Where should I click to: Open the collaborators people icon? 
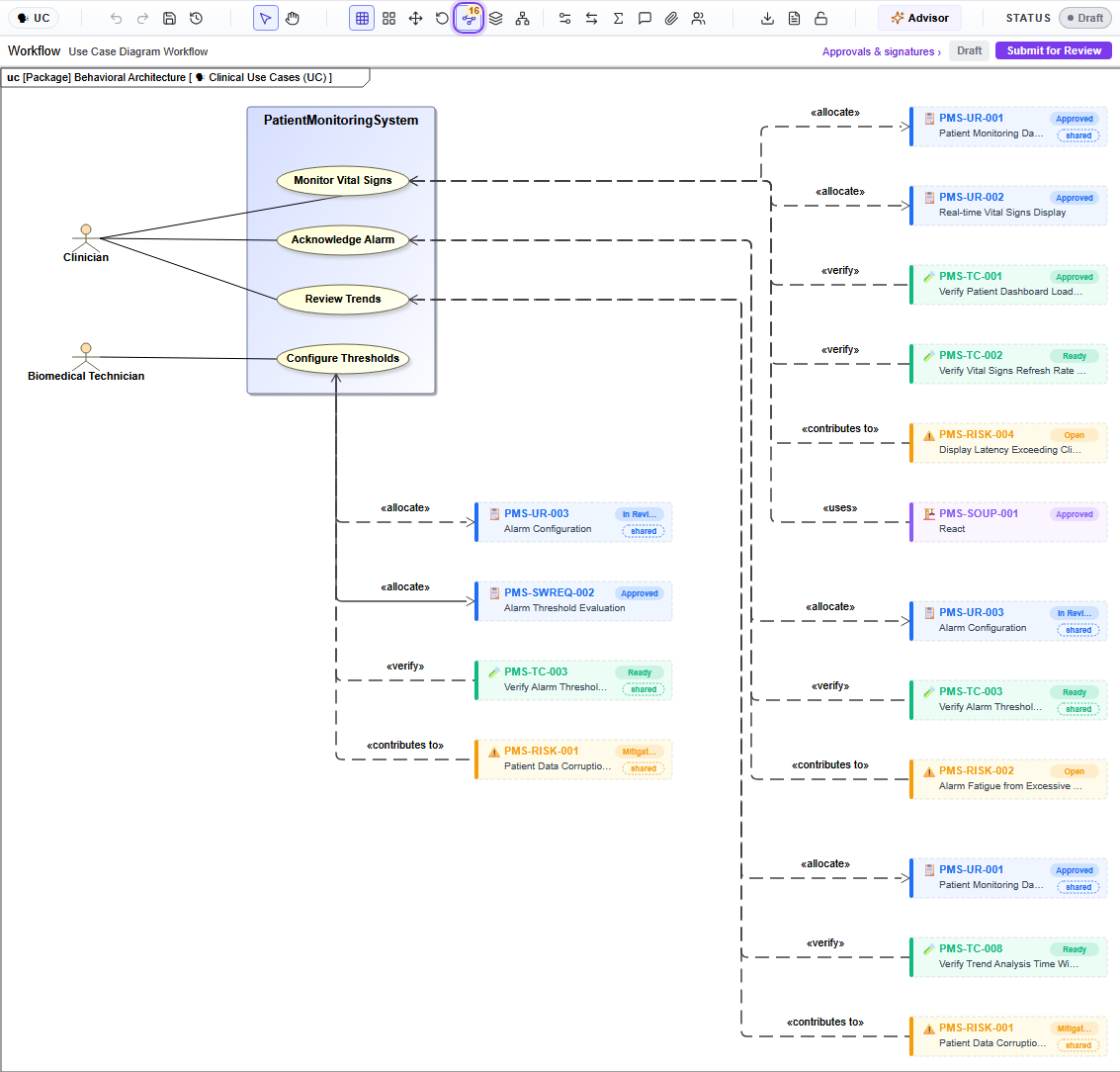click(699, 19)
